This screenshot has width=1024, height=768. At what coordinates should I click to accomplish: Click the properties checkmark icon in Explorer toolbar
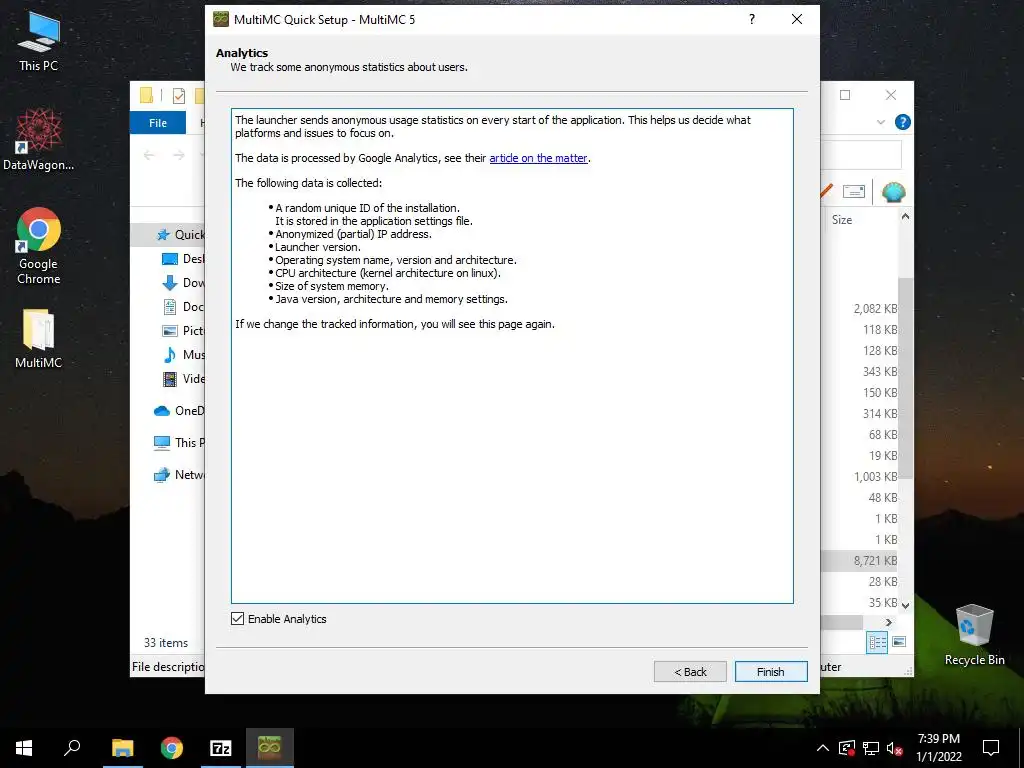tap(178, 96)
